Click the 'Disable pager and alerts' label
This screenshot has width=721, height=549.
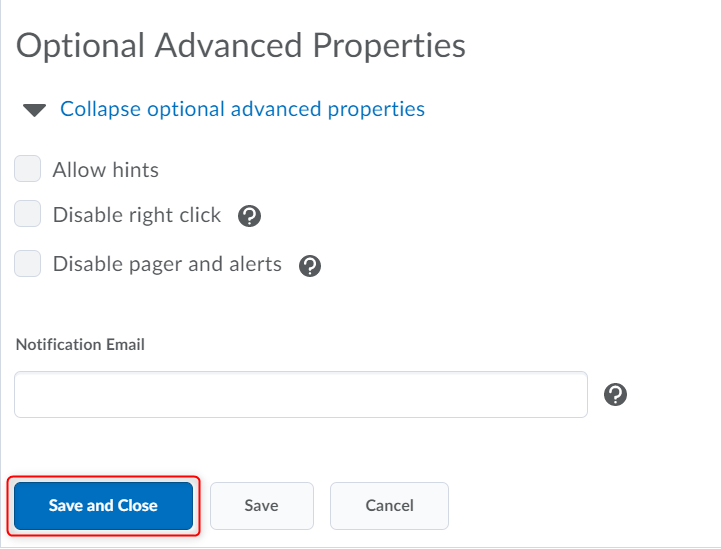coord(167,265)
